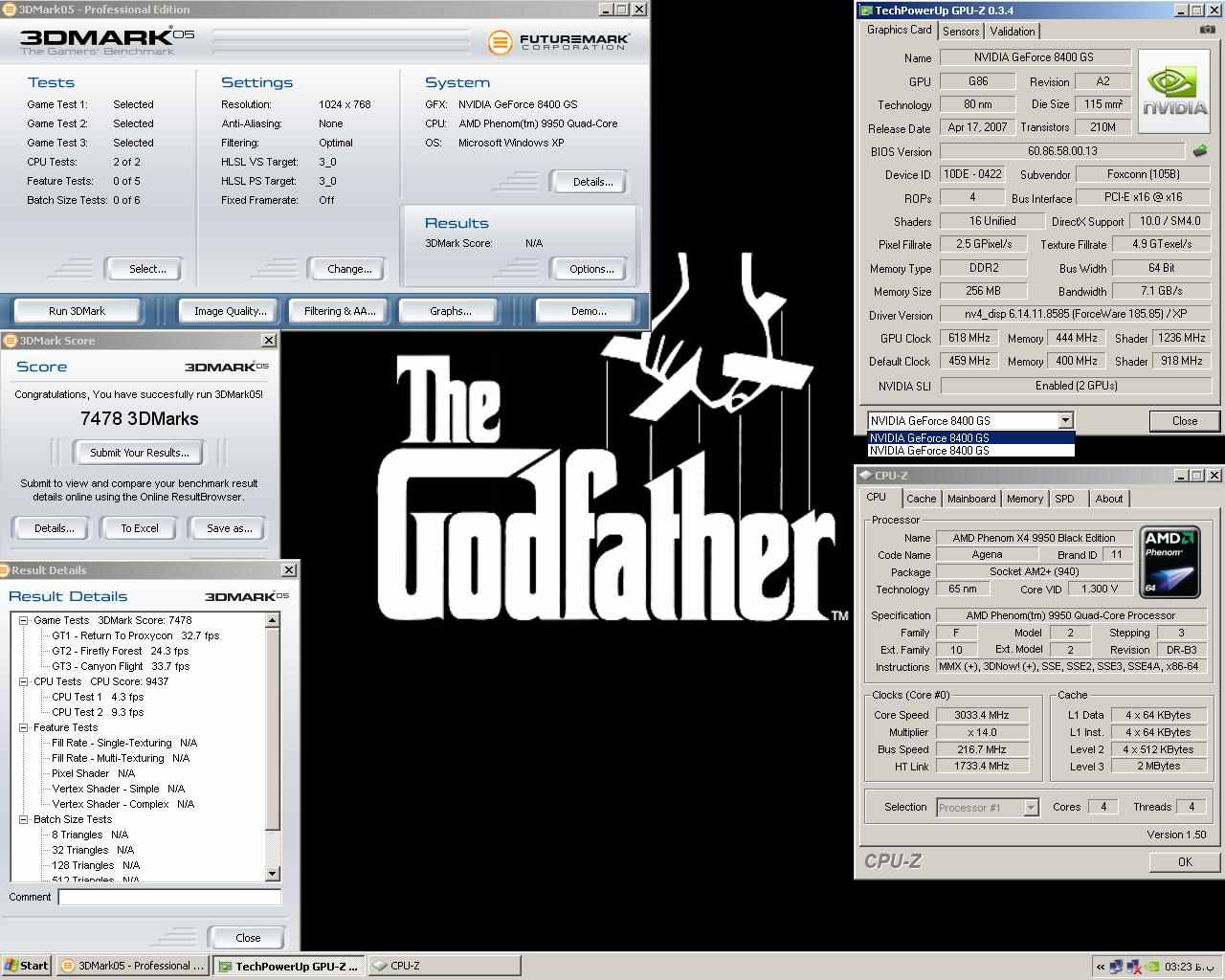
Task: Collapse the Batch Size Tests tree node
Action: click(24, 819)
